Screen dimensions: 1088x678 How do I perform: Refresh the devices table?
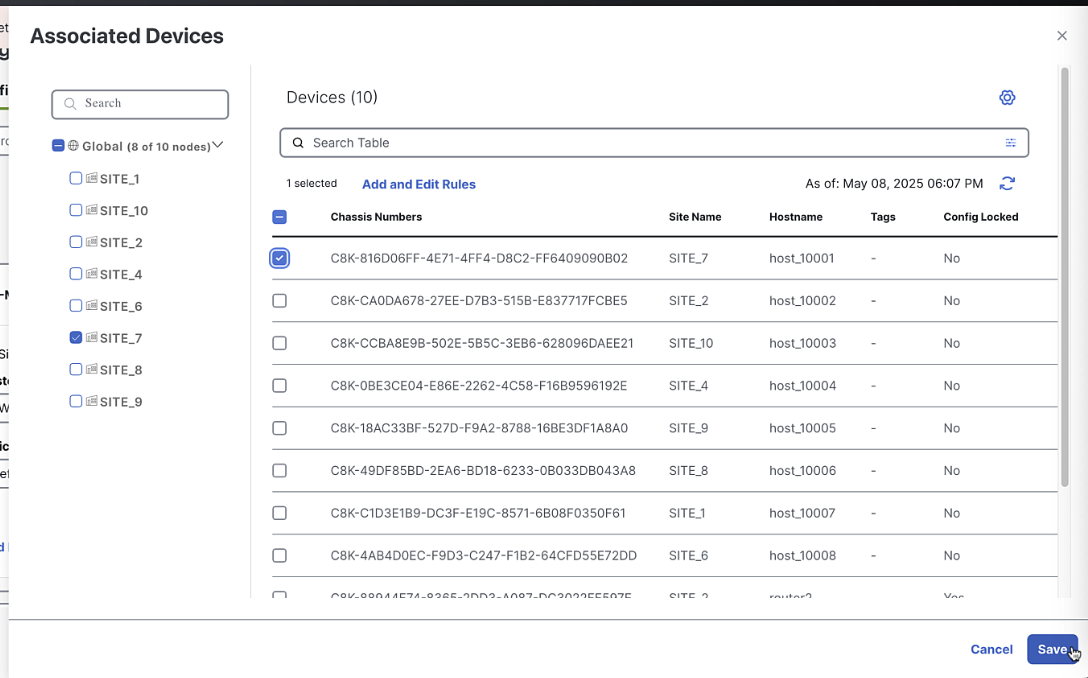(1007, 183)
